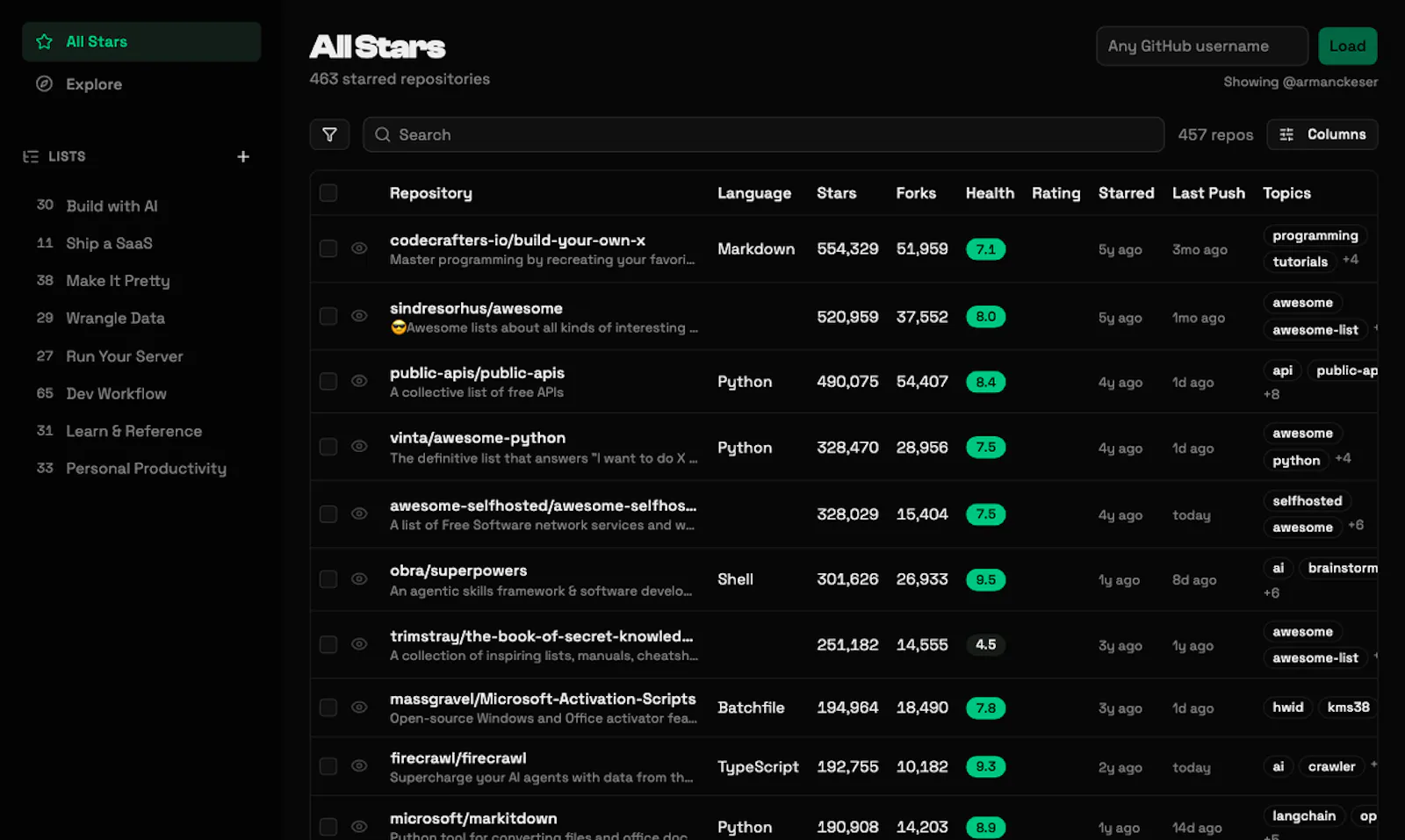Click the 'selfhosted' topic tag

1307,500
